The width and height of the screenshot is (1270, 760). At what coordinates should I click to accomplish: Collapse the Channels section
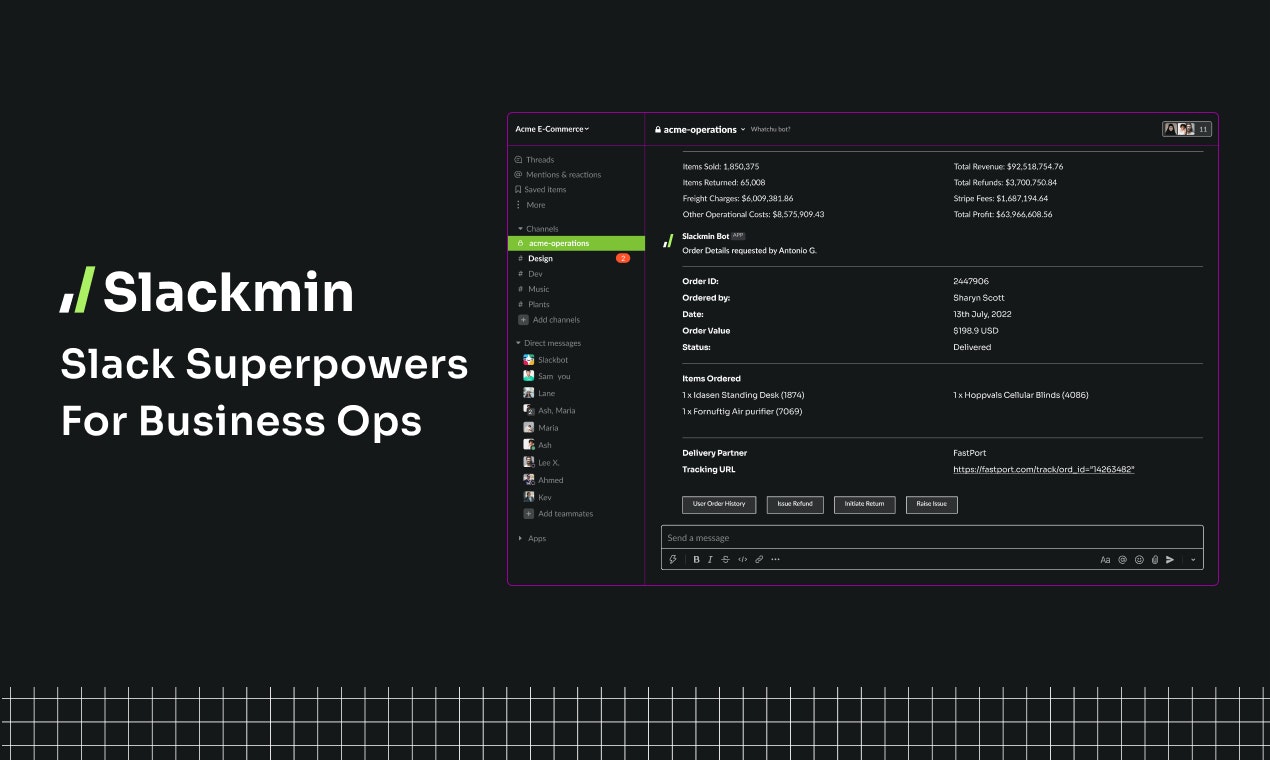(520, 229)
